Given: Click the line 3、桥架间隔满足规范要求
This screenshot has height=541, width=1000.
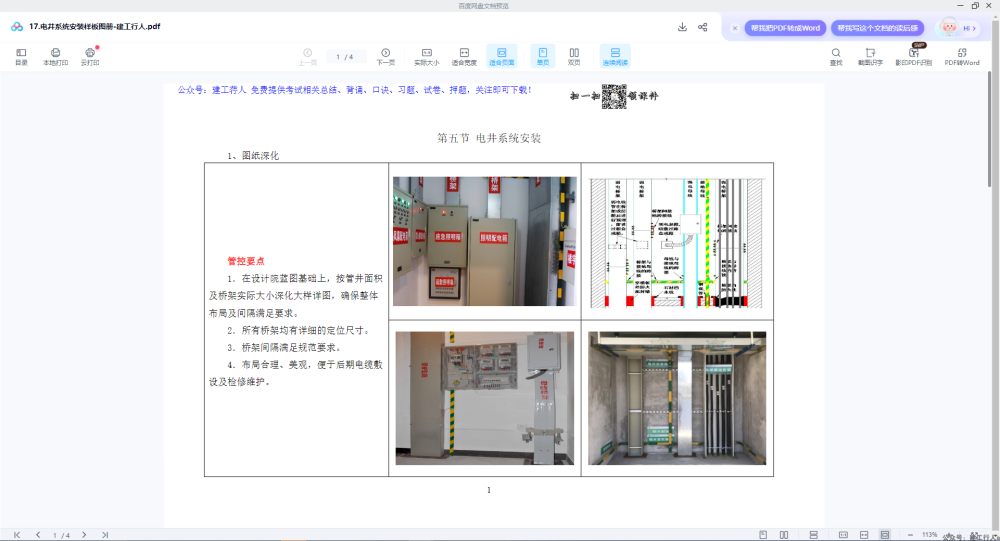Looking at the screenshot, I should point(284,348).
